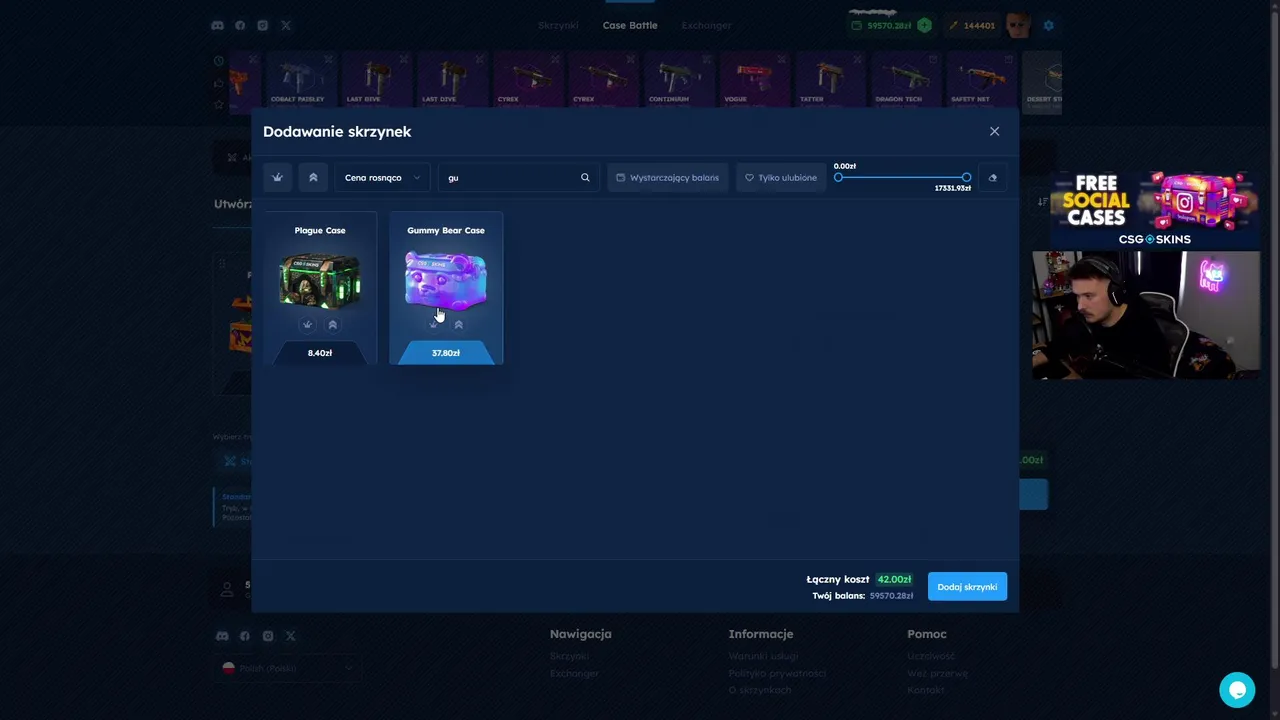Click the crown filter icon beside sort dropdown

tap(278, 177)
